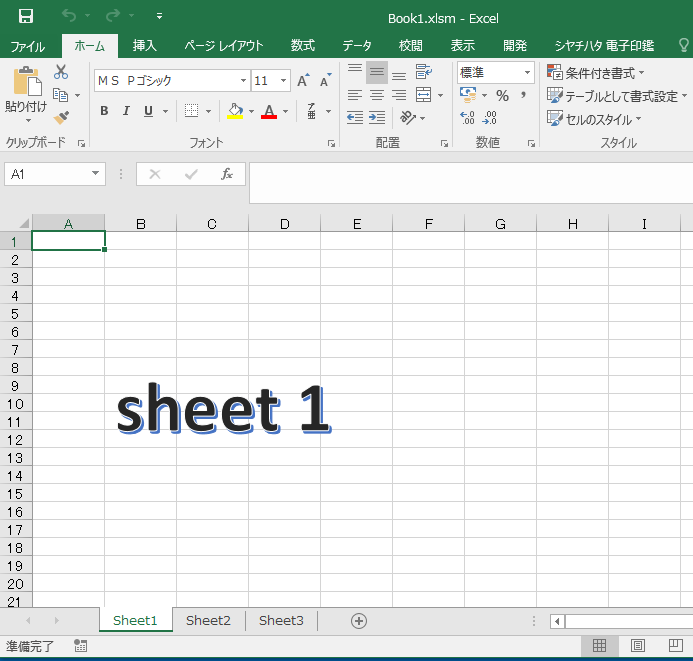
Task: Click the Increase Indent icon
Action: (x=377, y=118)
